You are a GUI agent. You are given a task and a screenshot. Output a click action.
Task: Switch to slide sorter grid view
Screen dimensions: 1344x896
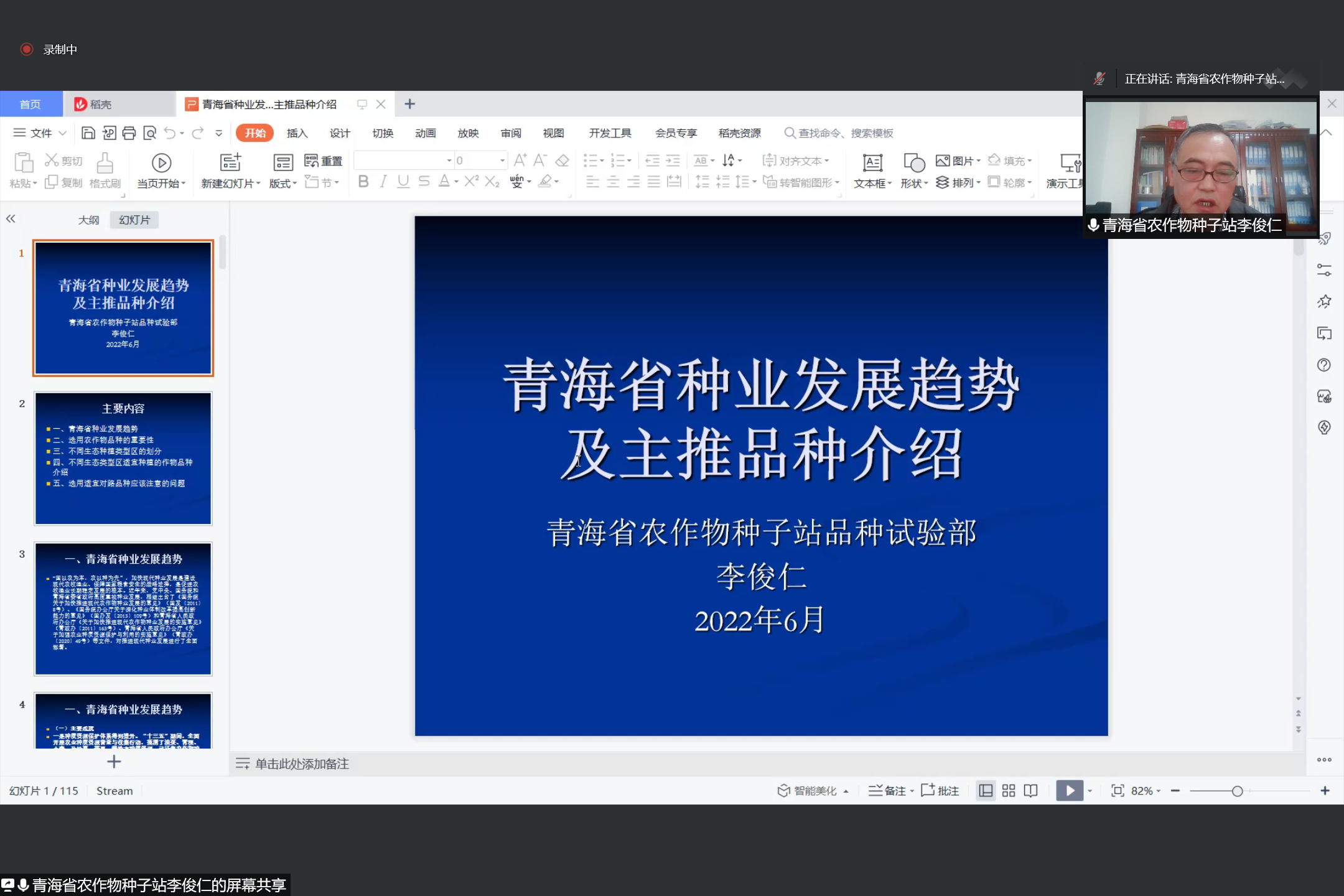[1009, 790]
